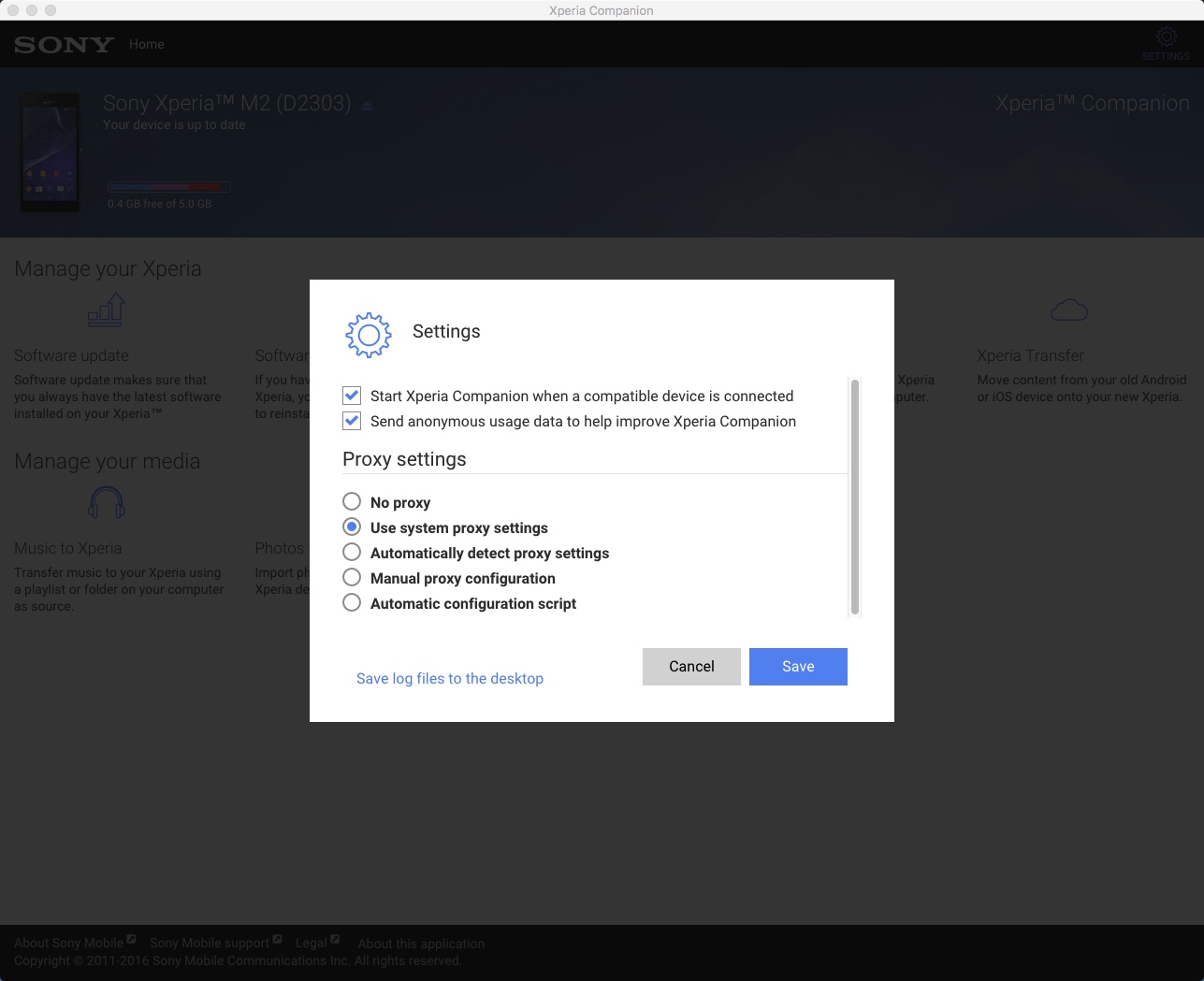Choose Manual proxy configuration
The height and width of the screenshot is (981, 1204).
[352, 578]
